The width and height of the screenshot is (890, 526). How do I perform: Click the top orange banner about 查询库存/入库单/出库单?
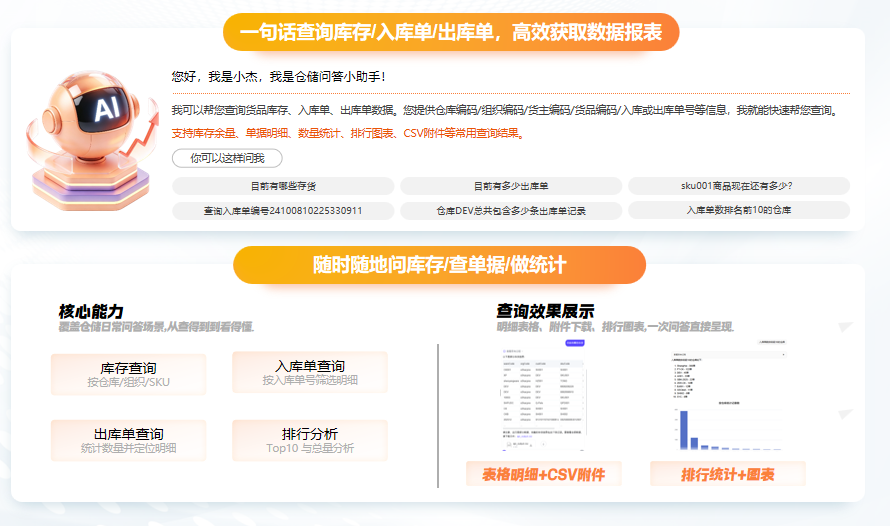(451, 32)
